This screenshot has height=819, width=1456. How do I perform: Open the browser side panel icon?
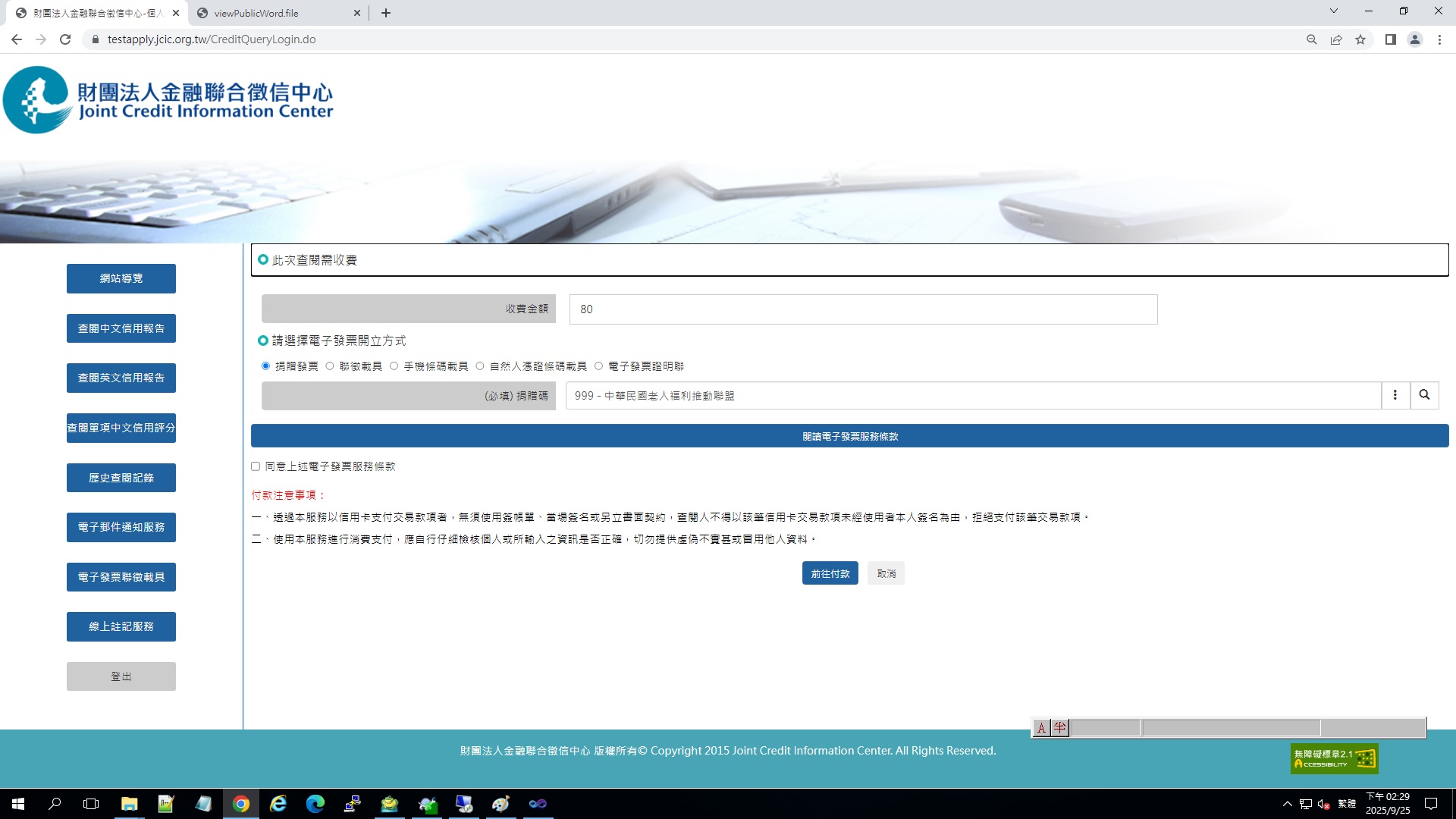pos(1390,39)
